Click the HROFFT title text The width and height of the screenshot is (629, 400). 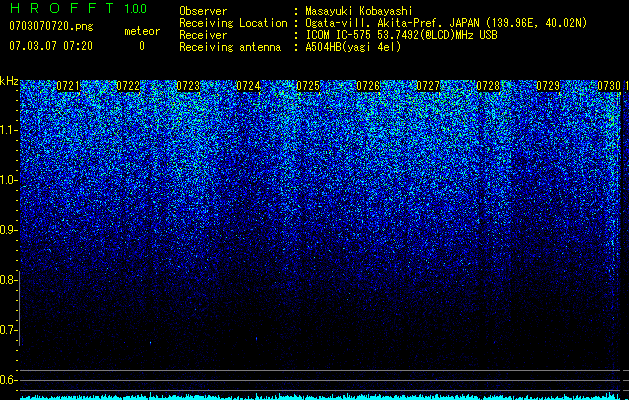click(62, 8)
